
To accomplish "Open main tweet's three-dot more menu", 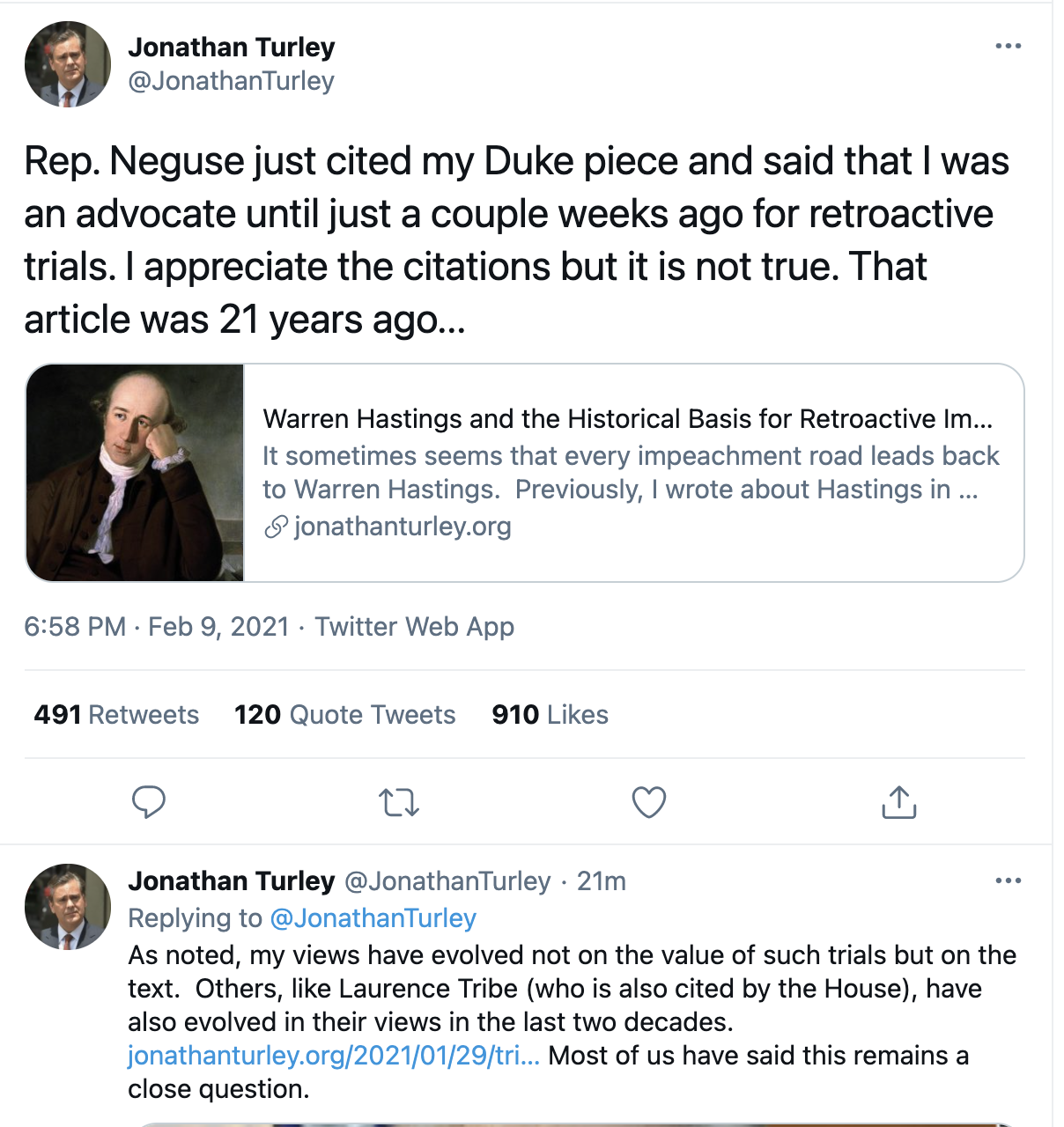I will pos(1008,46).
